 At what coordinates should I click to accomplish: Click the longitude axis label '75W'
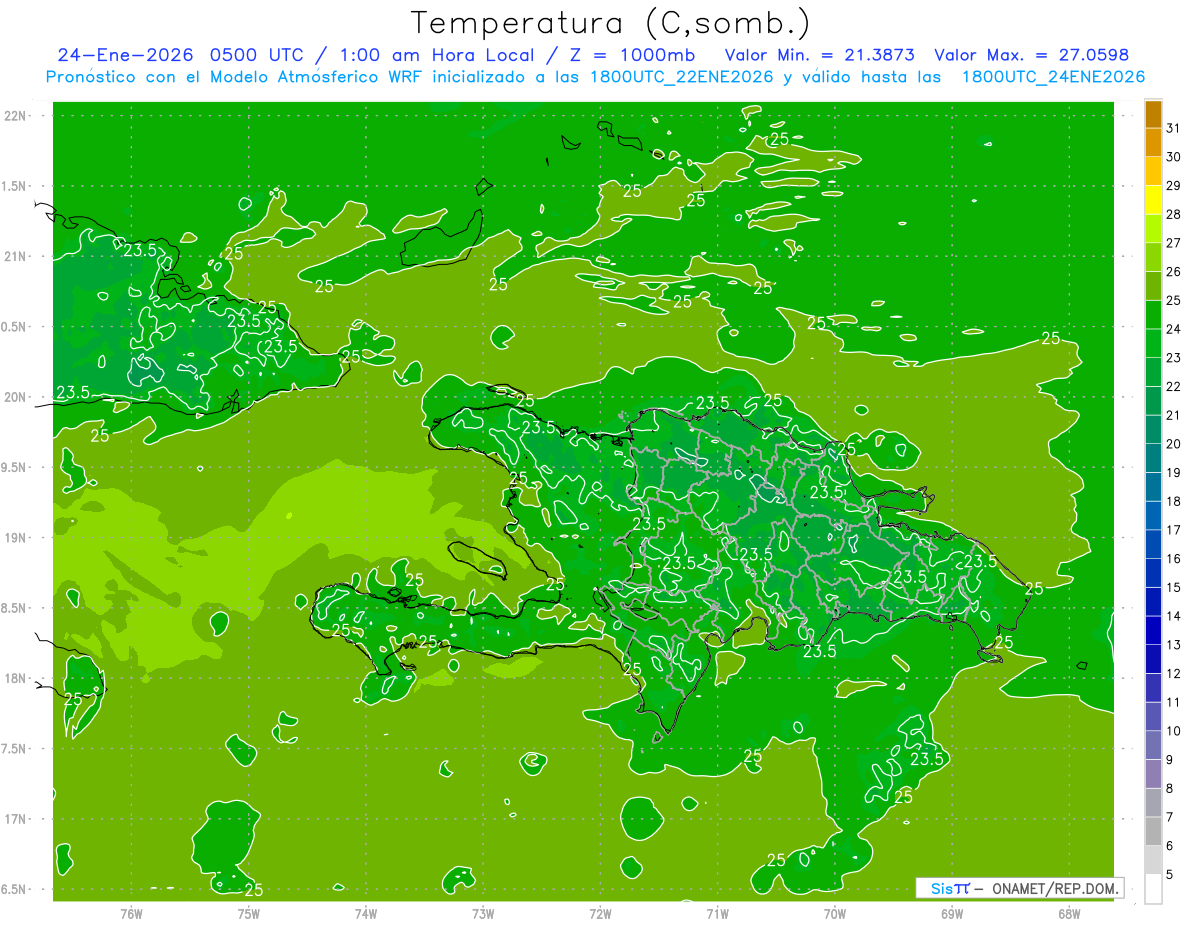tap(249, 913)
